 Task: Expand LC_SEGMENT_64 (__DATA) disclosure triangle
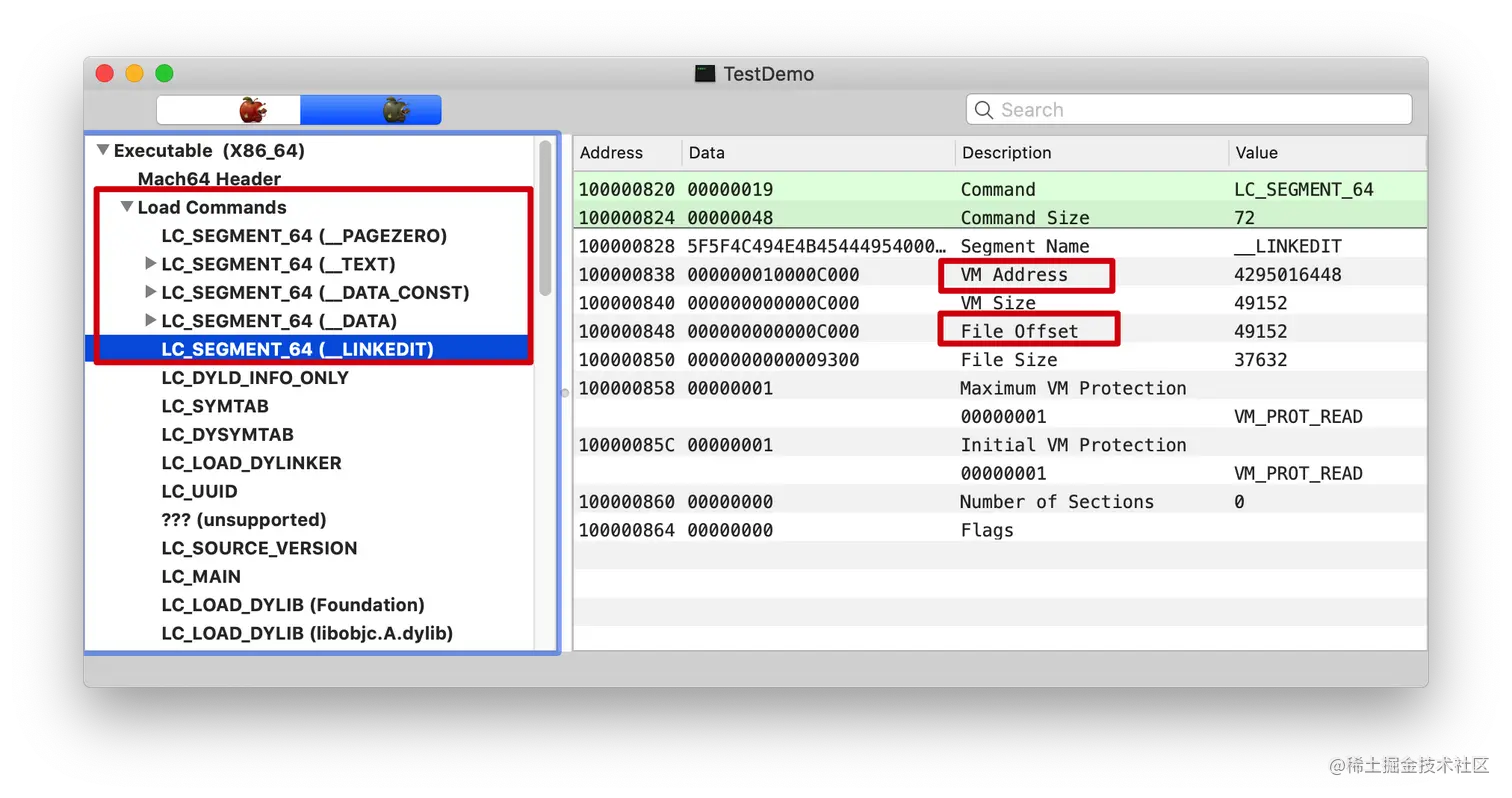point(150,320)
